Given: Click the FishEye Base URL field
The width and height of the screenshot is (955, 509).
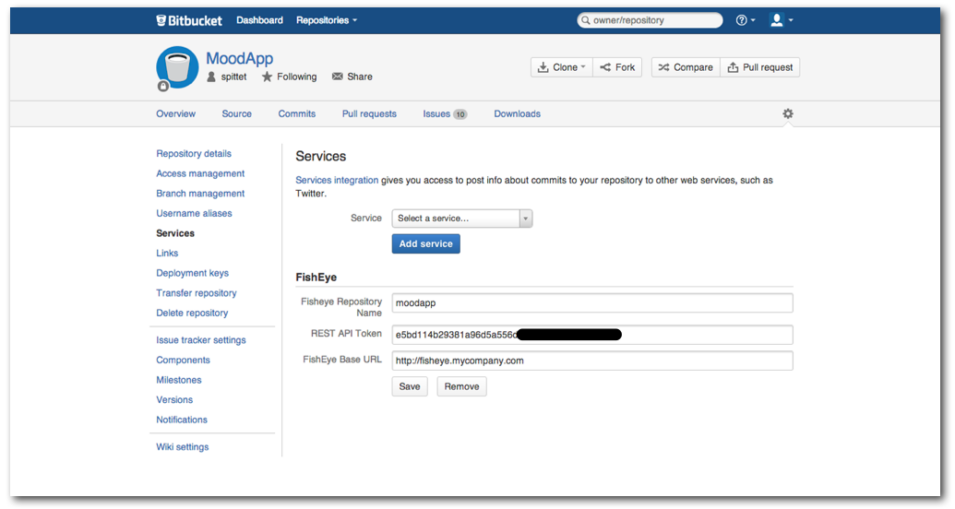Looking at the screenshot, I should 592,360.
